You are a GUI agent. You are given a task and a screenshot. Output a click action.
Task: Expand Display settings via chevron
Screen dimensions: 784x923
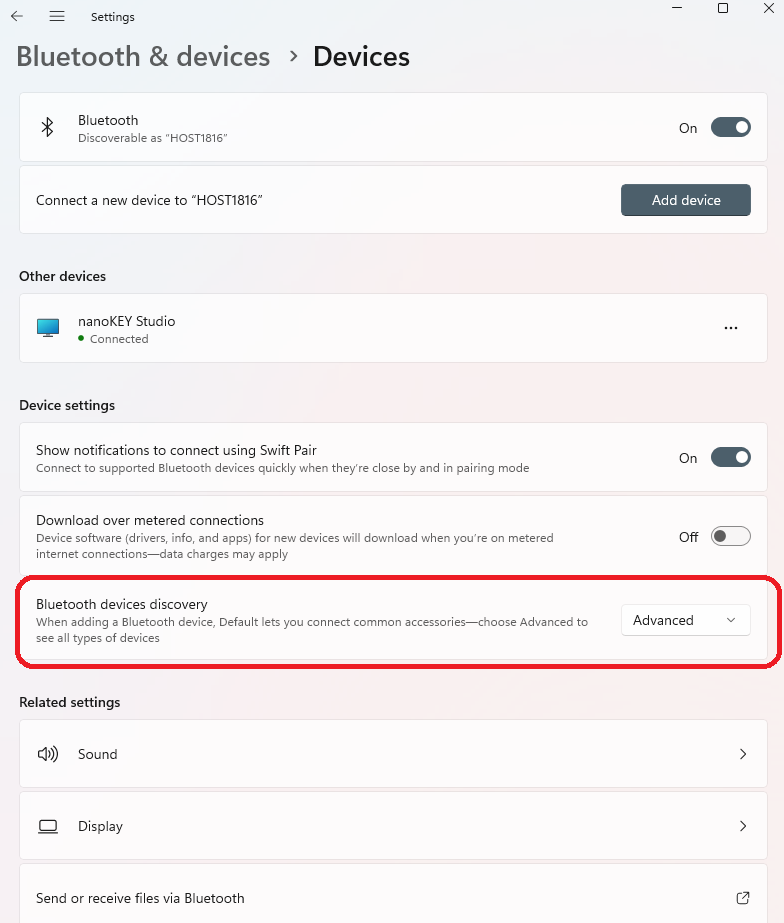coord(743,826)
